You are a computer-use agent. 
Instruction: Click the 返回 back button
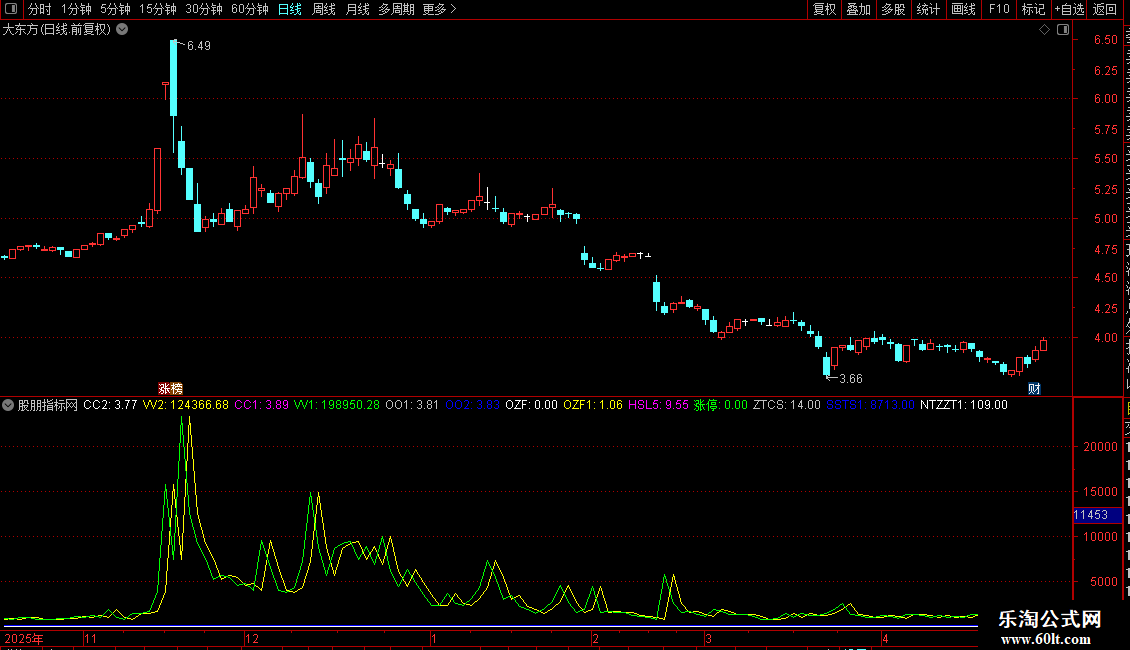(1105, 9)
